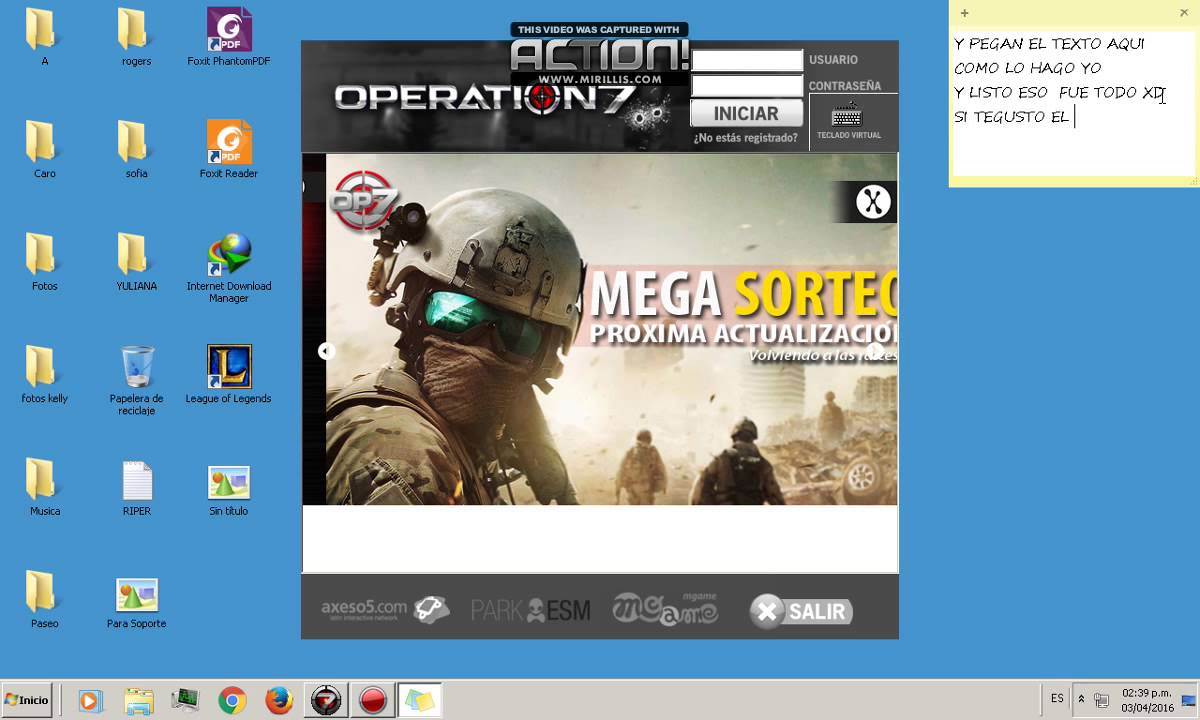Open Papelera de reciclaje

(136, 381)
